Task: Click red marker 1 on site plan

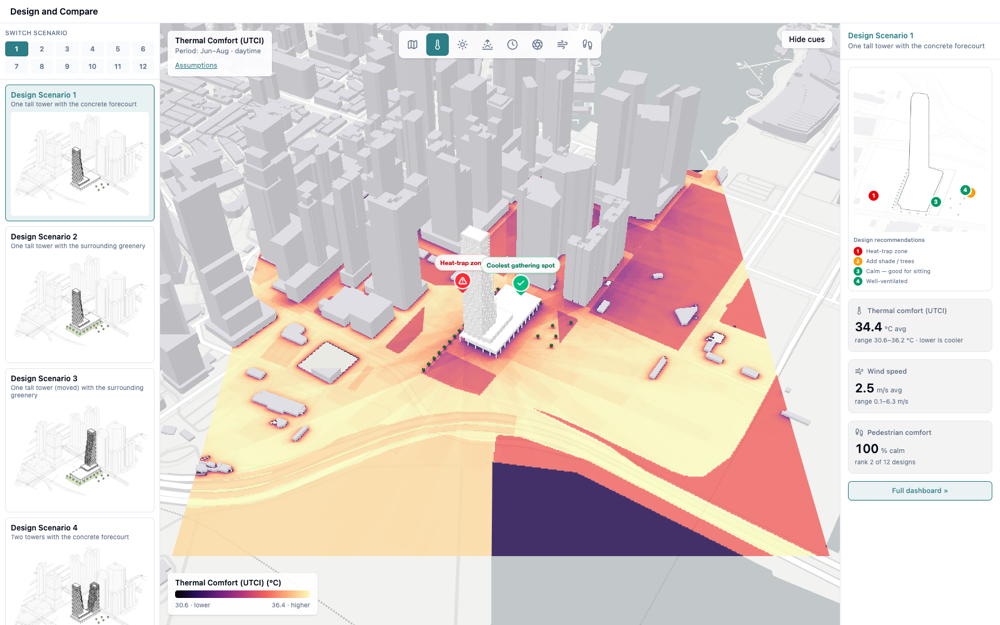Action: [x=874, y=196]
